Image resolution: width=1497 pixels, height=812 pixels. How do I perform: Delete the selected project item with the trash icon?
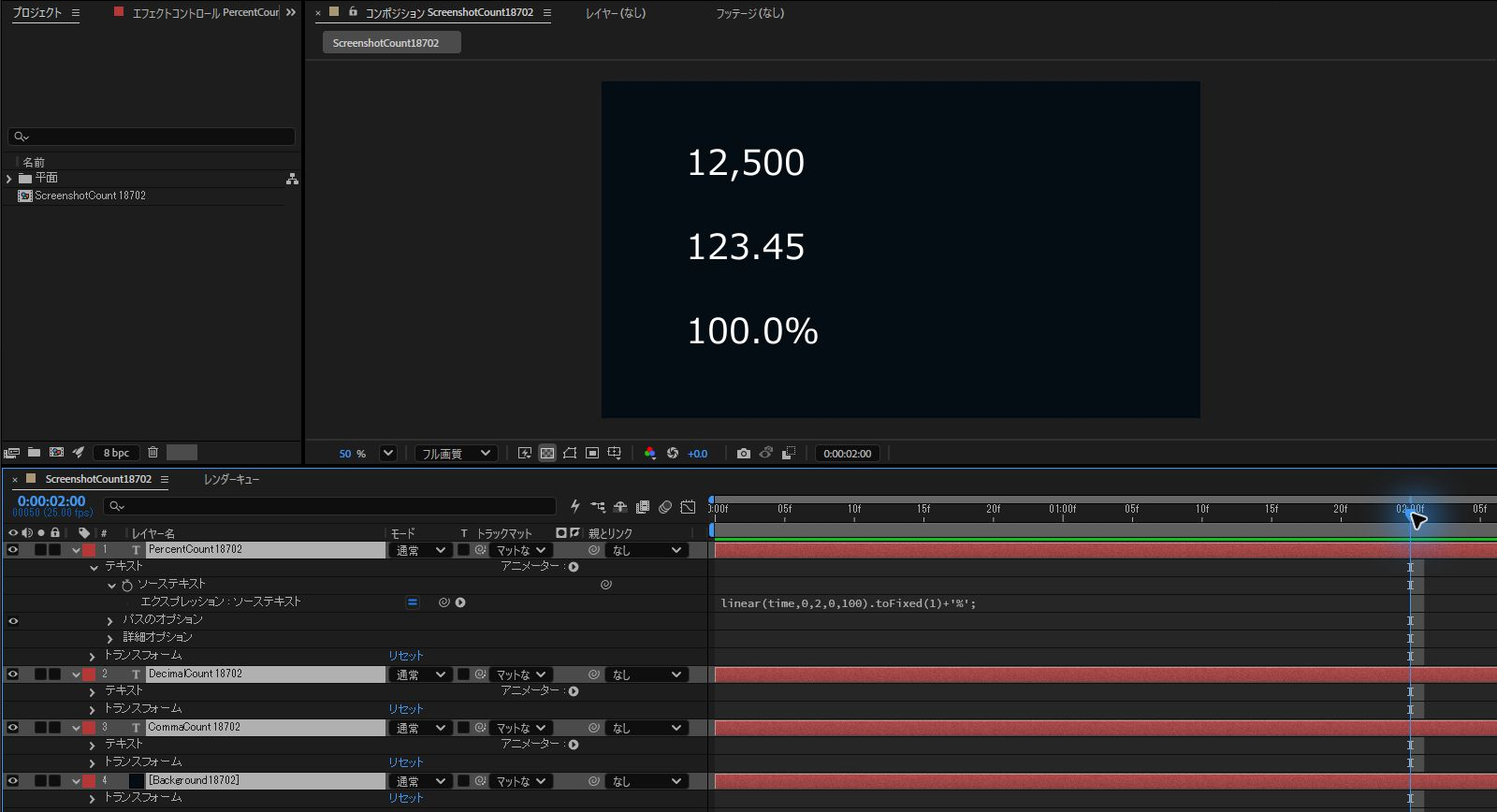(153, 453)
